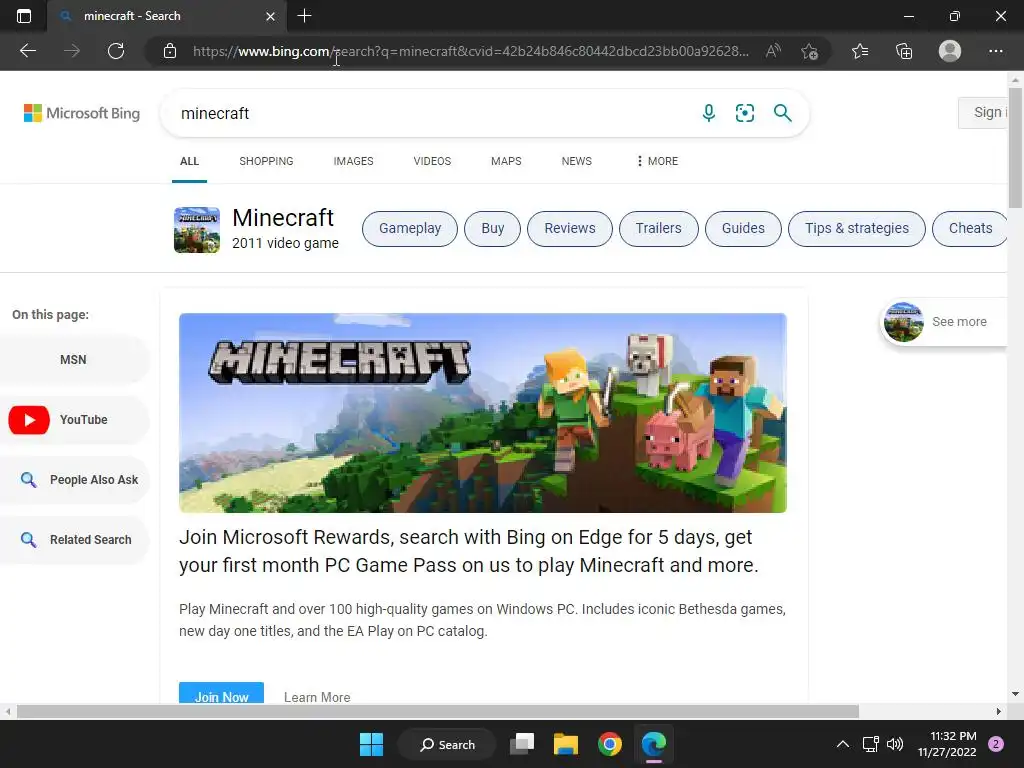The width and height of the screenshot is (1024, 768).
Task: Click the See more card
Action: coord(944,322)
